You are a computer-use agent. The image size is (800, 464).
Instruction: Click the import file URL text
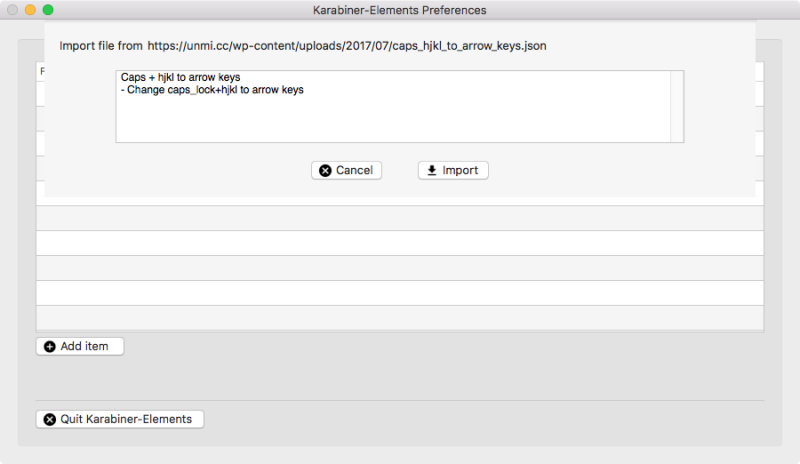click(347, 46)
